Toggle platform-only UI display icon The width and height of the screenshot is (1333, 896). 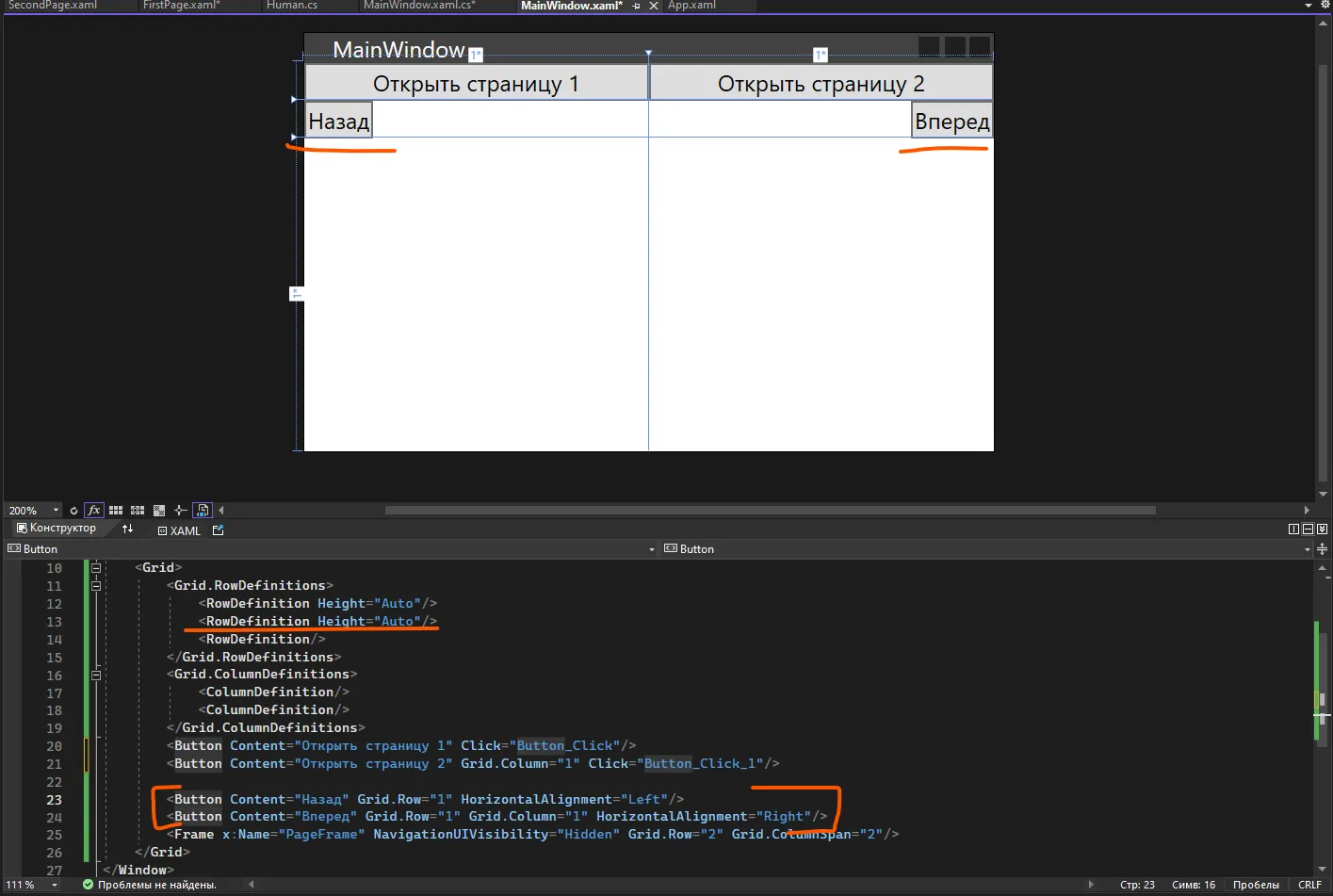[x=203, y=510]
